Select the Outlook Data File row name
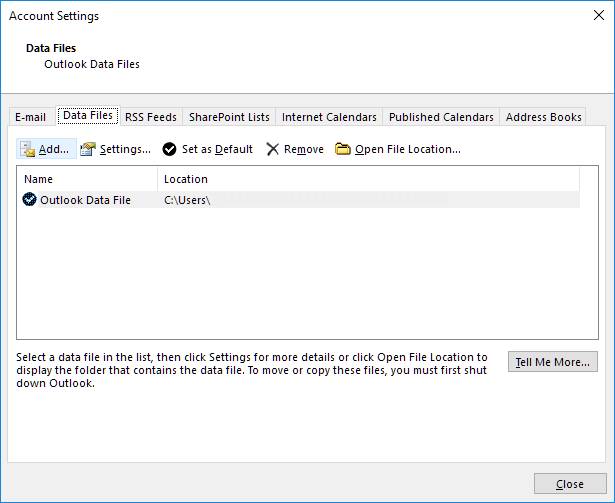The image size is (615, 503). coord(85,200)
